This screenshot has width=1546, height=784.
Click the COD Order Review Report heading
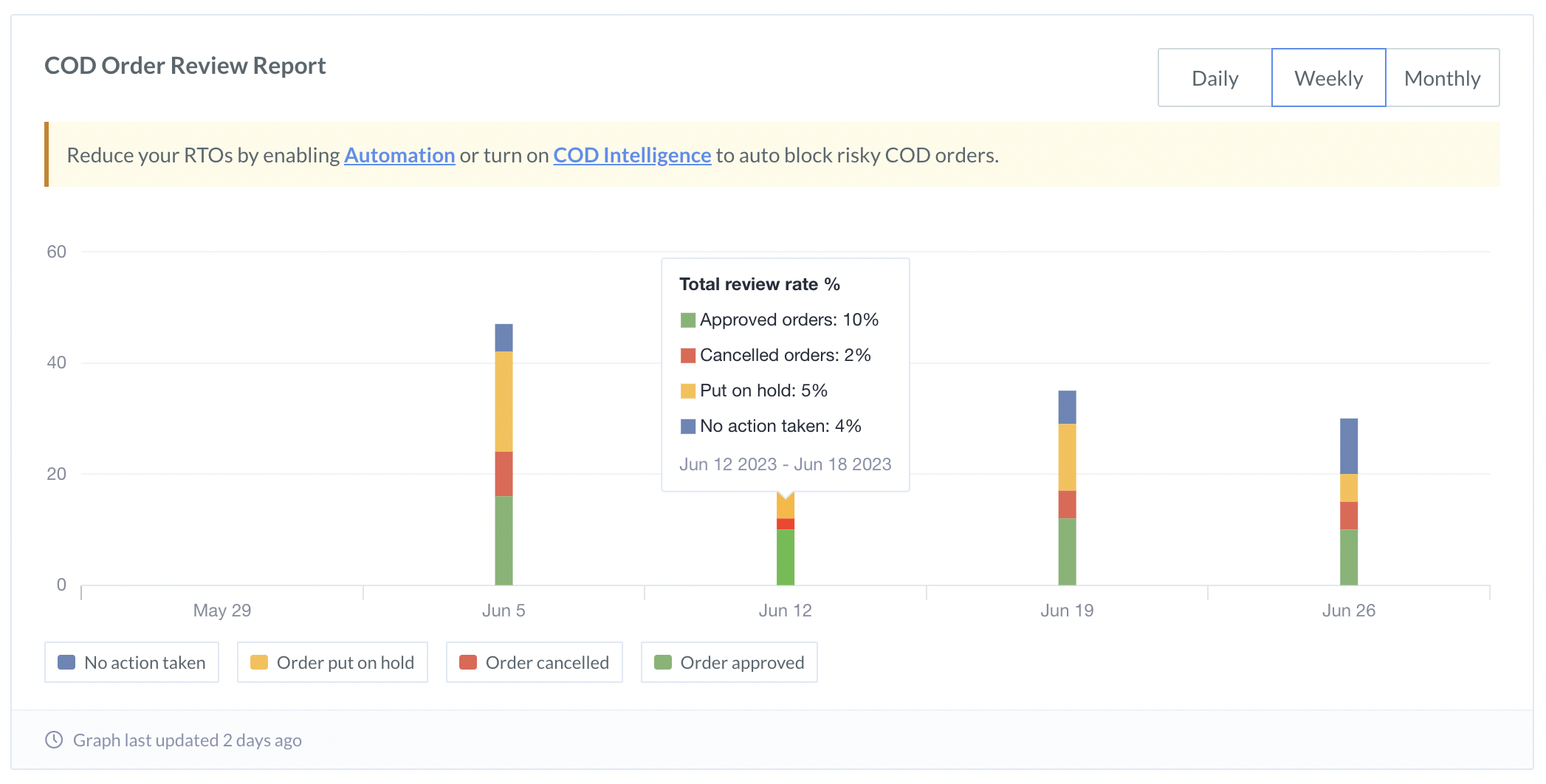185,66
